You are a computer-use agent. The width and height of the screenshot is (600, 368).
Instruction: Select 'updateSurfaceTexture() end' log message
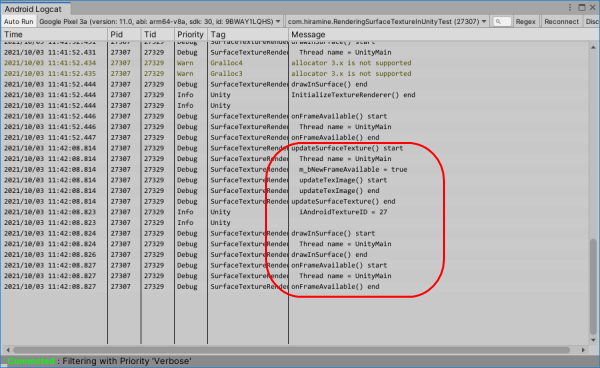tap(343, 201)
